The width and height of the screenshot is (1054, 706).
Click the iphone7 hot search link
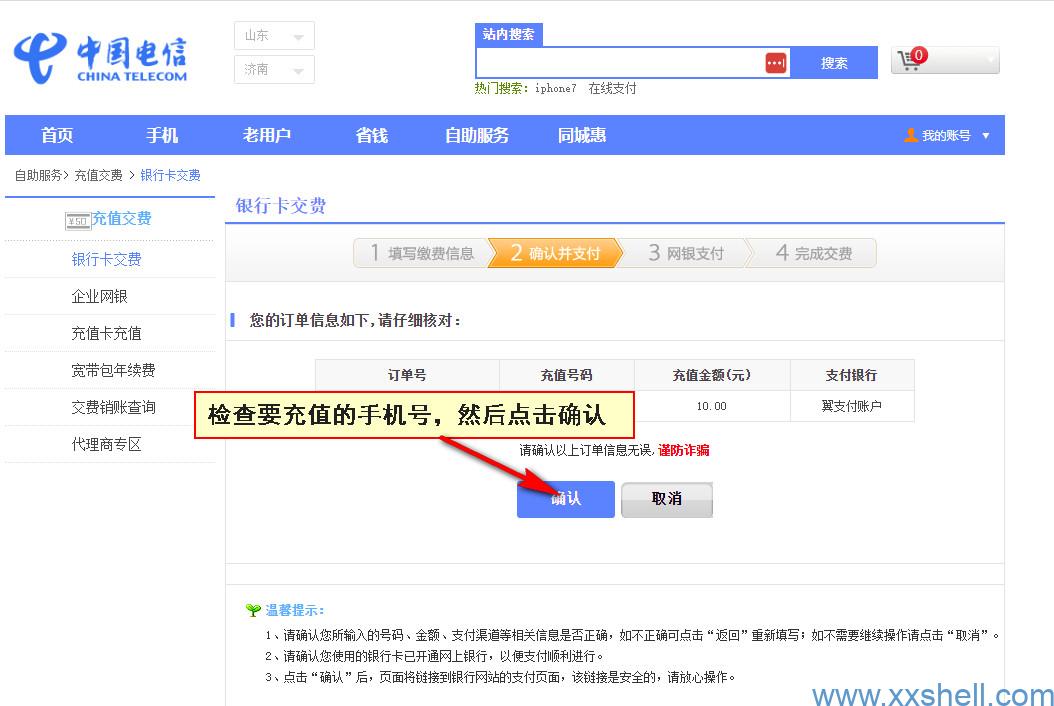coord(555,89)
